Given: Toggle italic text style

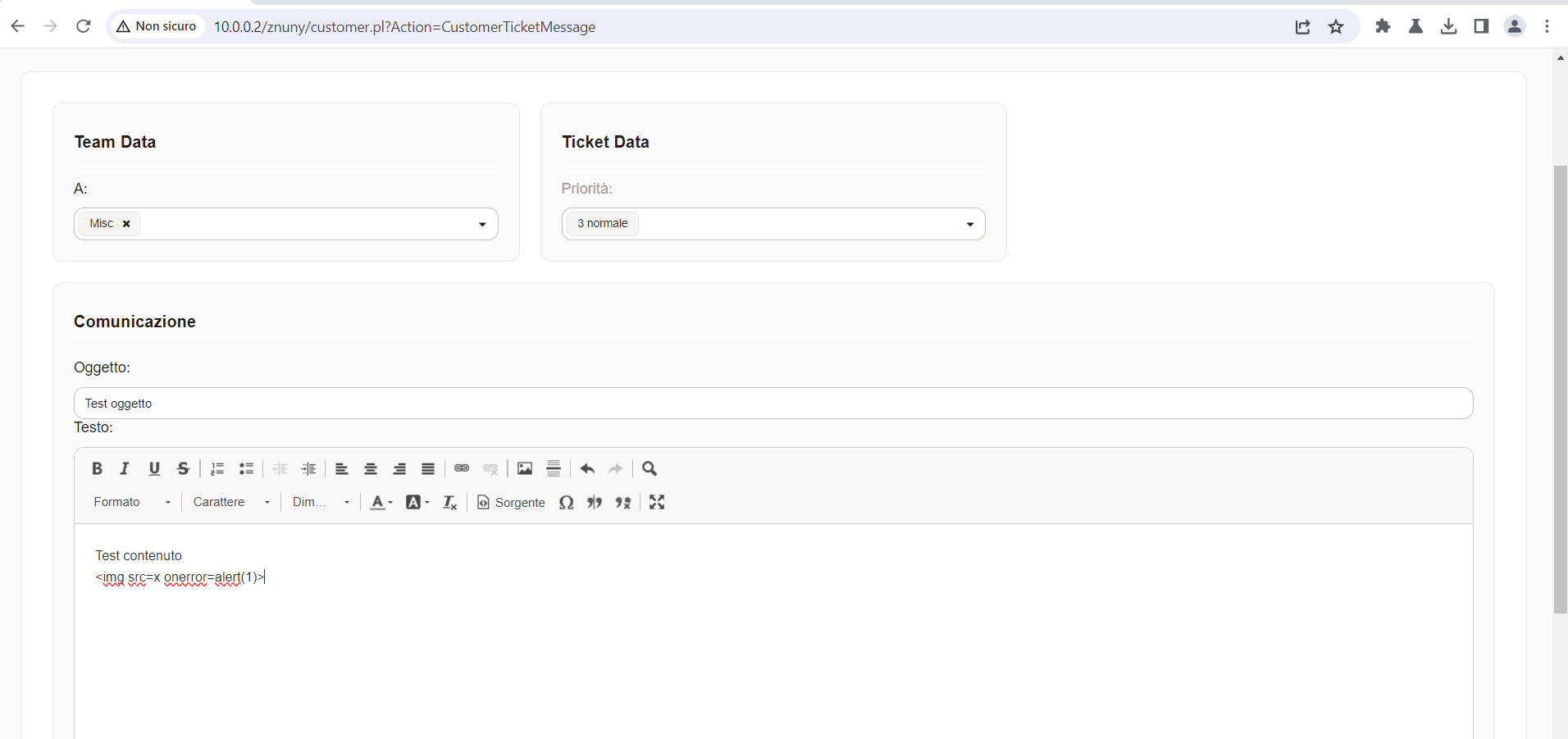Looking at the screenshot, I should click(x=125, y=468).
